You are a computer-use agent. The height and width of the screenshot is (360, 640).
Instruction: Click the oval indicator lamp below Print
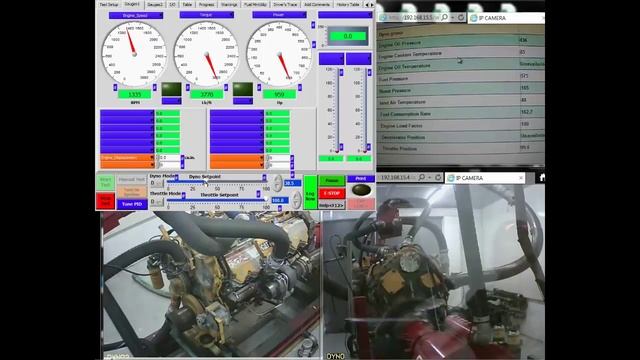click(361, 190)
